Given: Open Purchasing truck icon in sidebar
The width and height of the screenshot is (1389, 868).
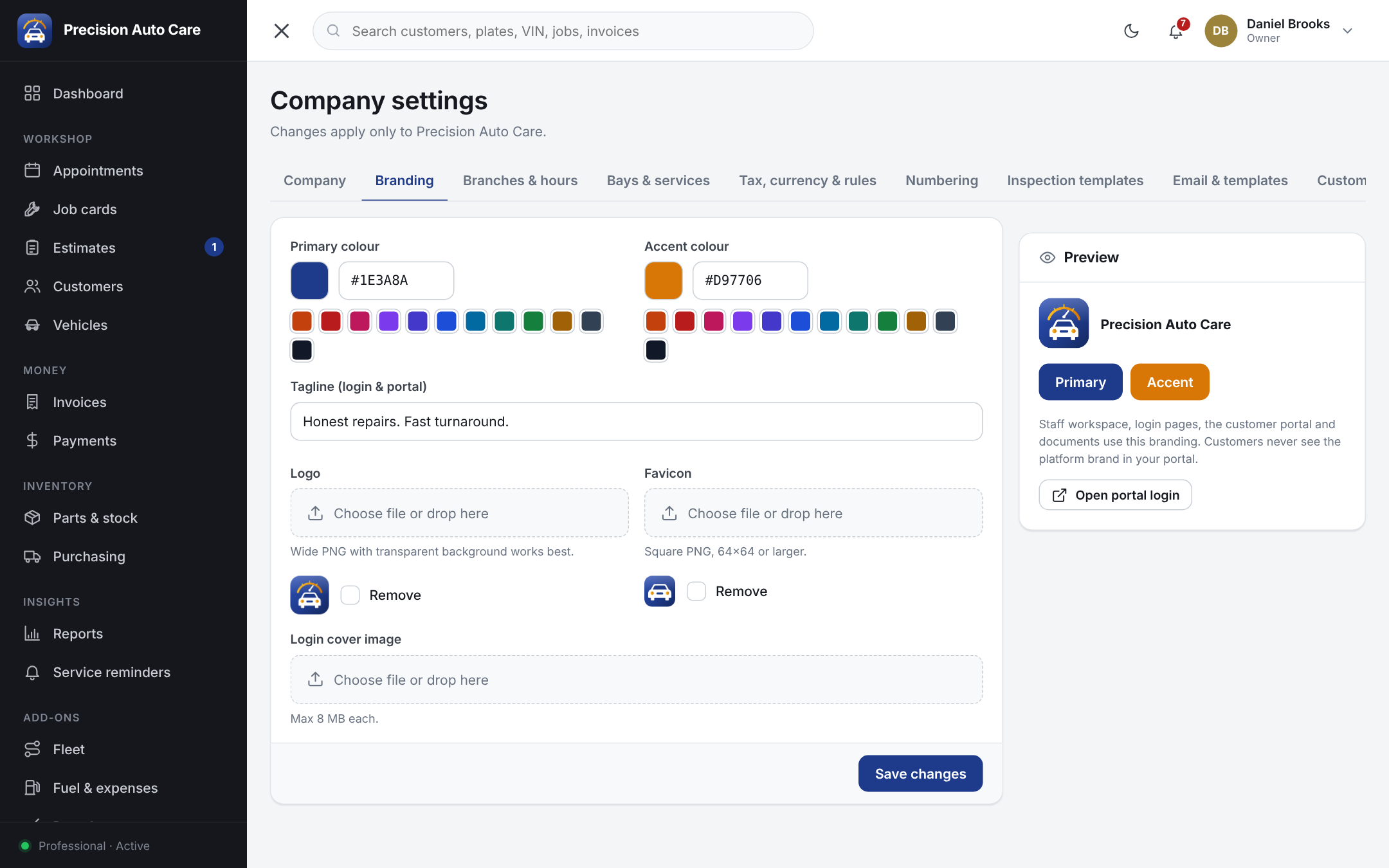Looking at the screenshot, I should (32, 556).
